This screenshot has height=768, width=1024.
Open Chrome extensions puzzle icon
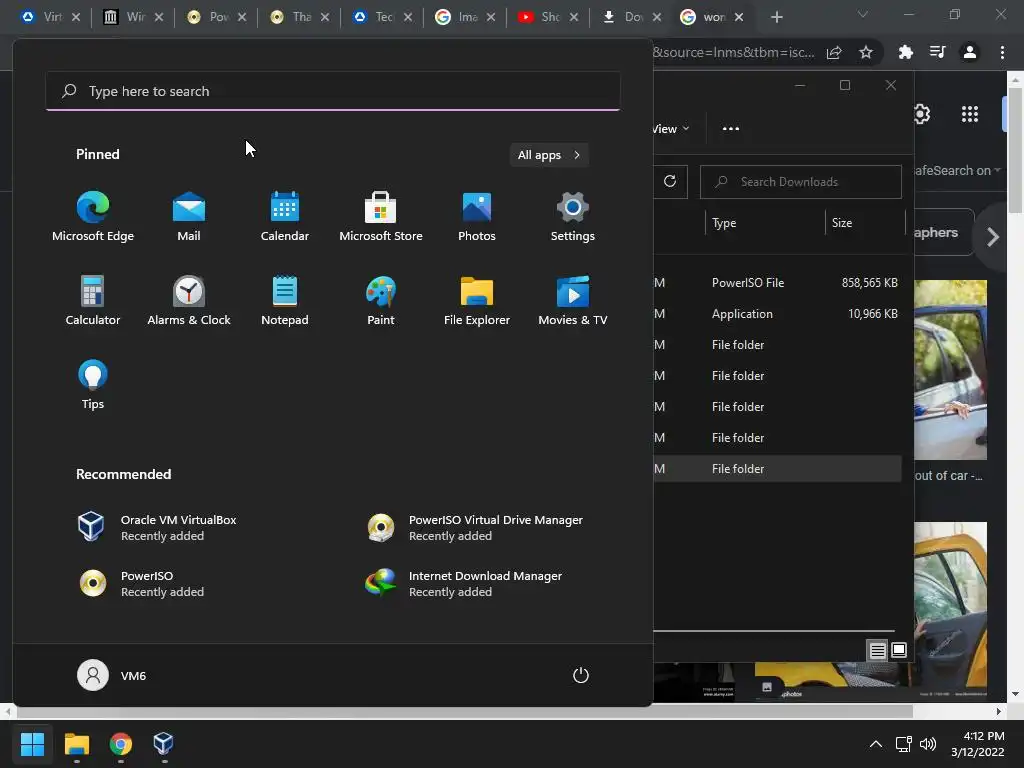[x=906, y=52]
